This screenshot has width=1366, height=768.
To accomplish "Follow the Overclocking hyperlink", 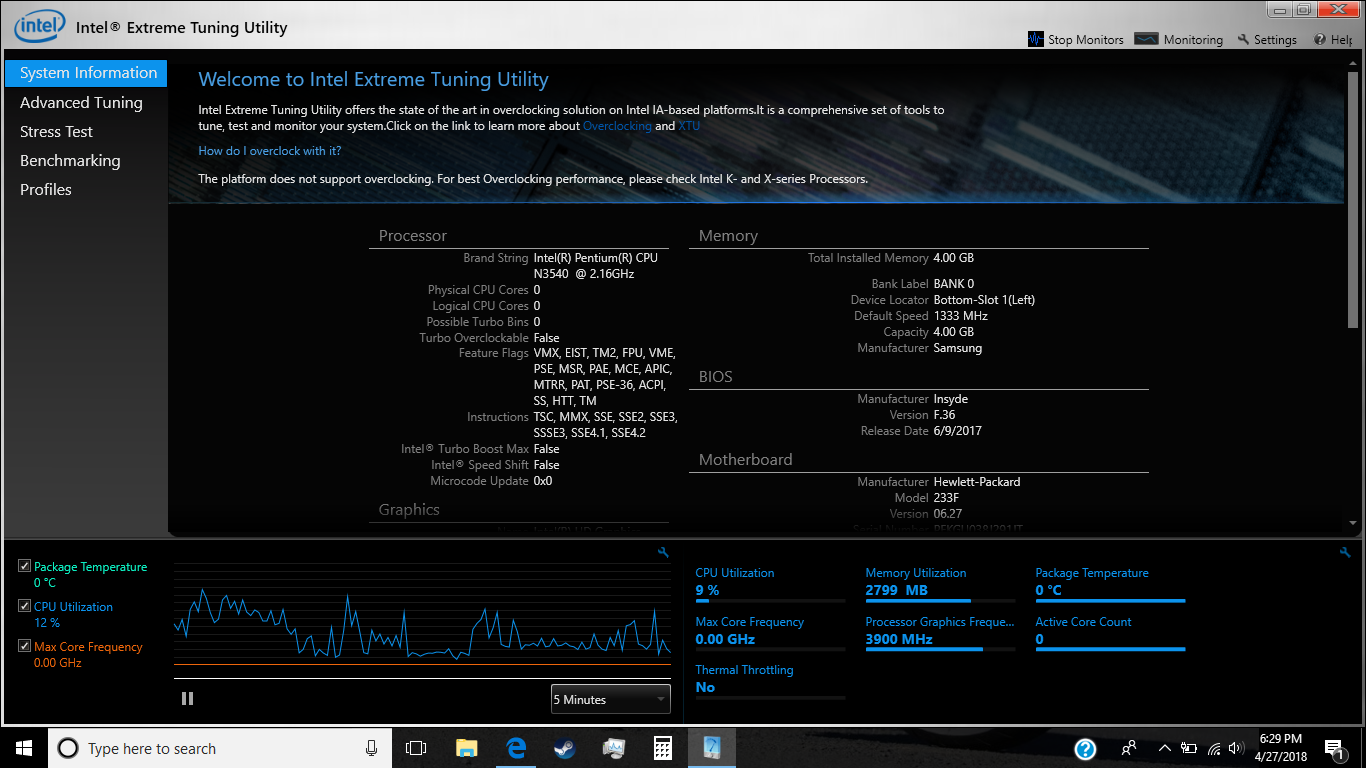I will [x=617, y=126].
